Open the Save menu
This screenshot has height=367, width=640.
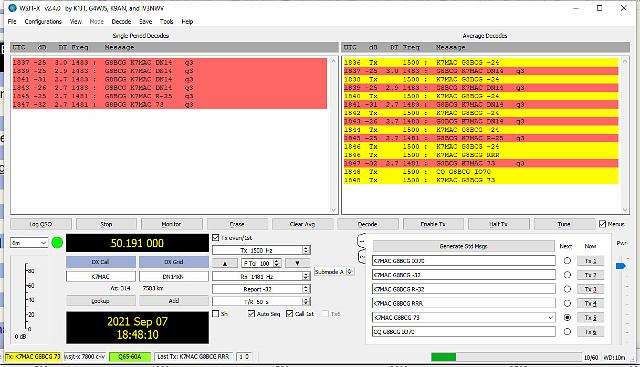click(x=146, y=22)
